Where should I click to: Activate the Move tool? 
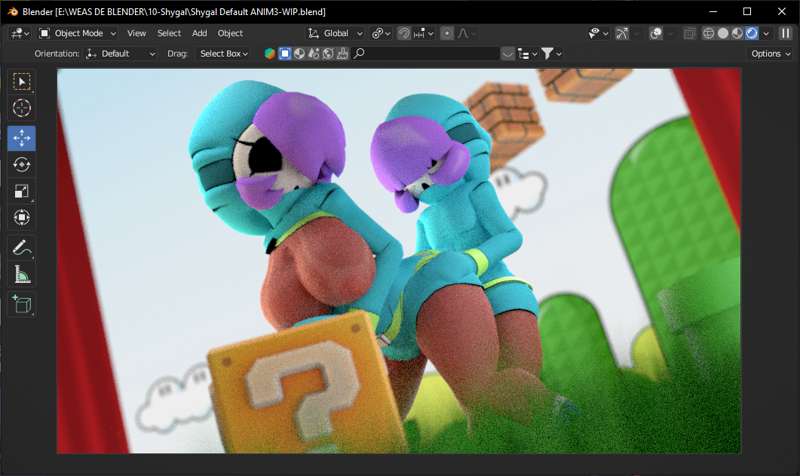[x=21, y=137]
